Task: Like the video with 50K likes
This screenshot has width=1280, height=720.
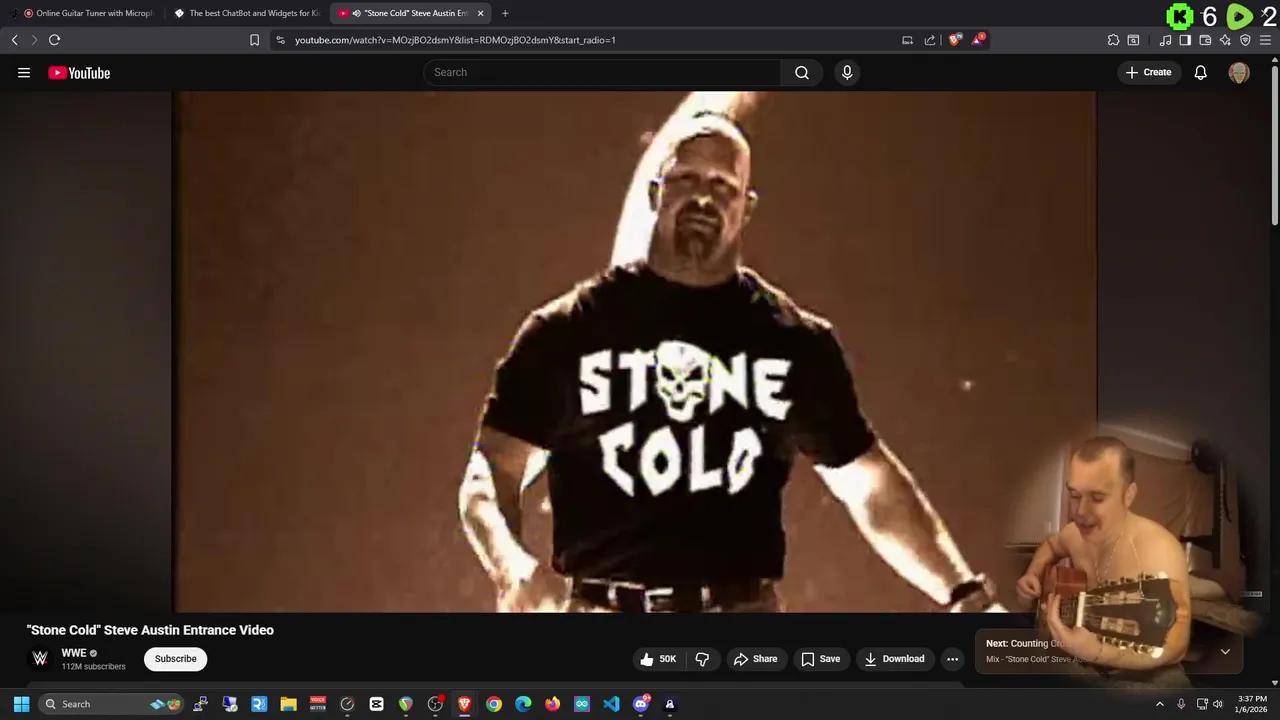Action: (658, 659)
